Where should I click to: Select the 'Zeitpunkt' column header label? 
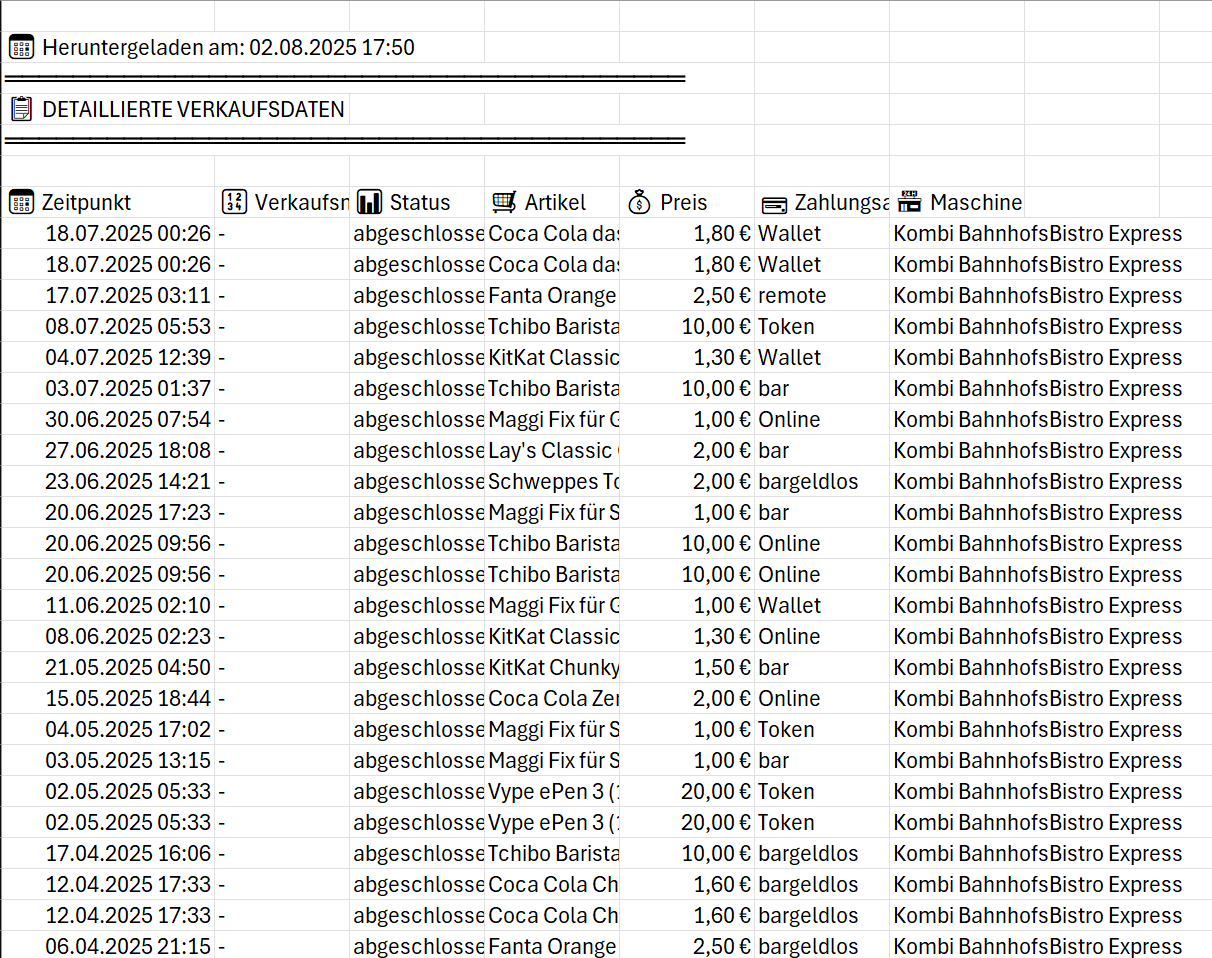[86, 203]
